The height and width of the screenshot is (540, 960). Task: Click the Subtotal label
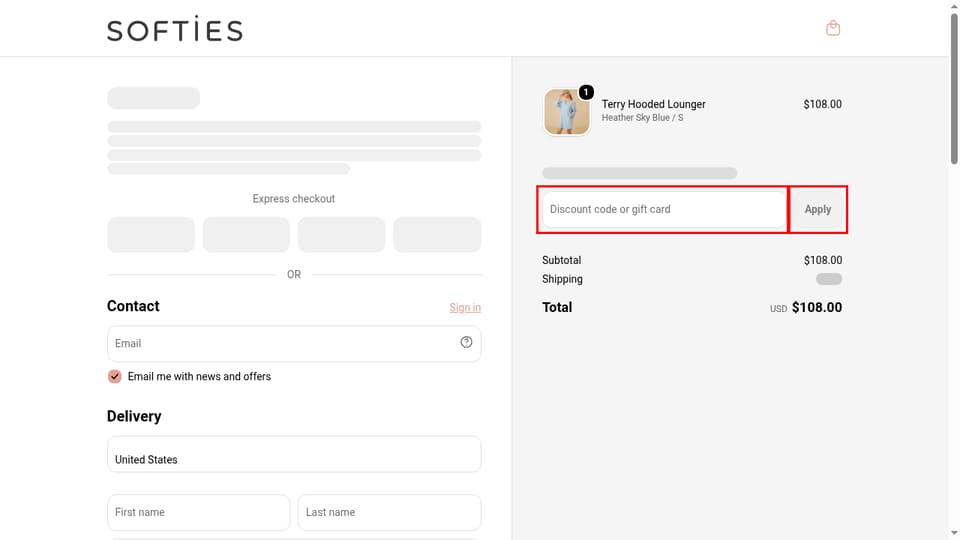[561, 260]
